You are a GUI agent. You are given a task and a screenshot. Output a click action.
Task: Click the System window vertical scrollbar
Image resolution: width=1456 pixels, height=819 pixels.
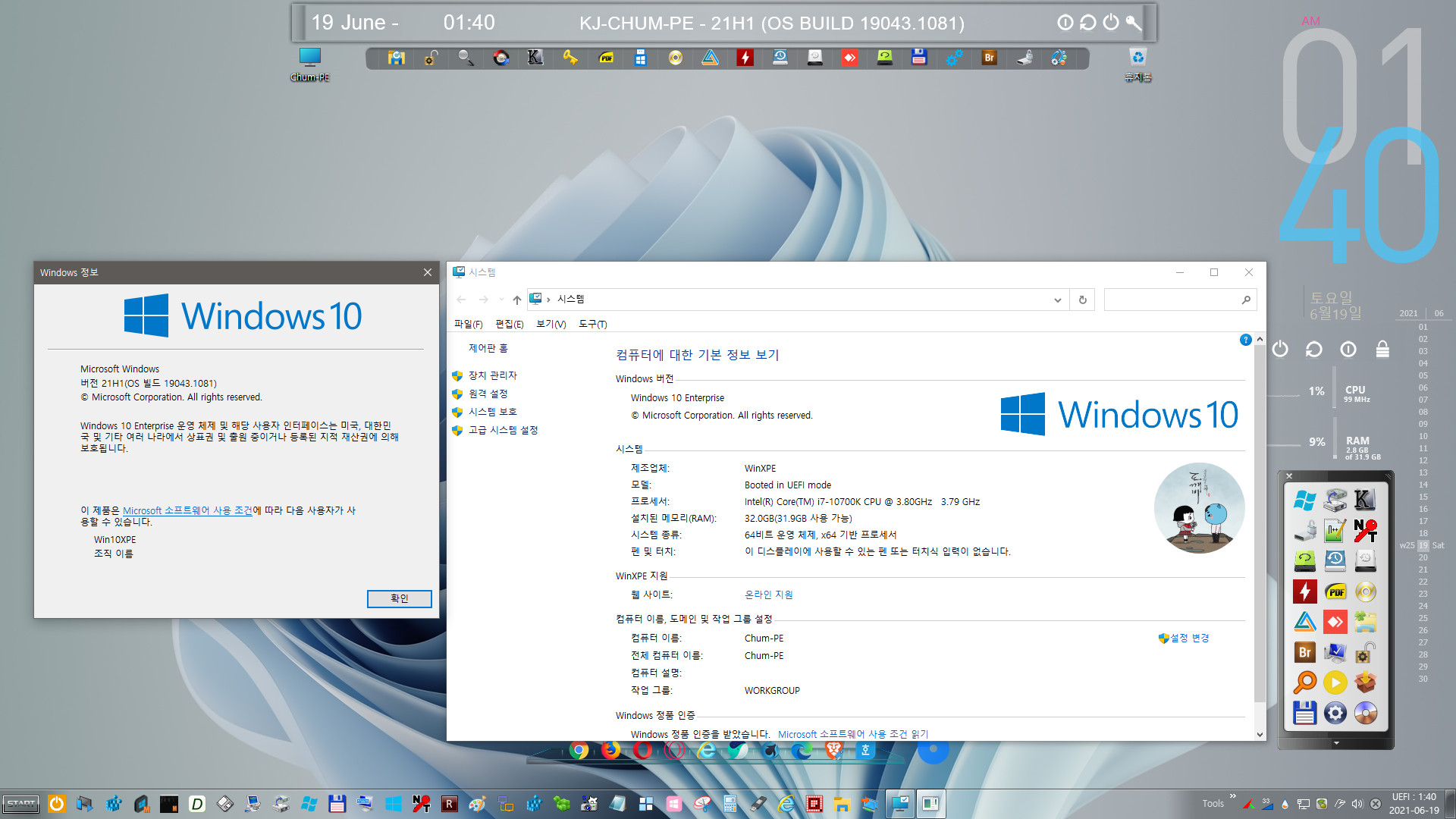(1260, 523)
